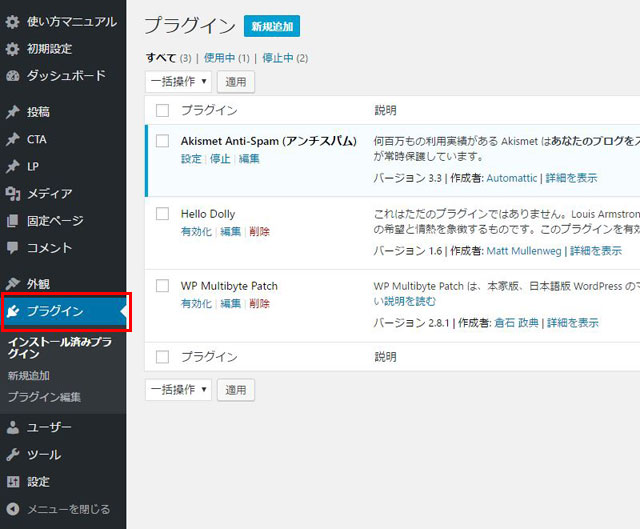
Task: Click the bottom 適用 button
Action: coord(236,390)
